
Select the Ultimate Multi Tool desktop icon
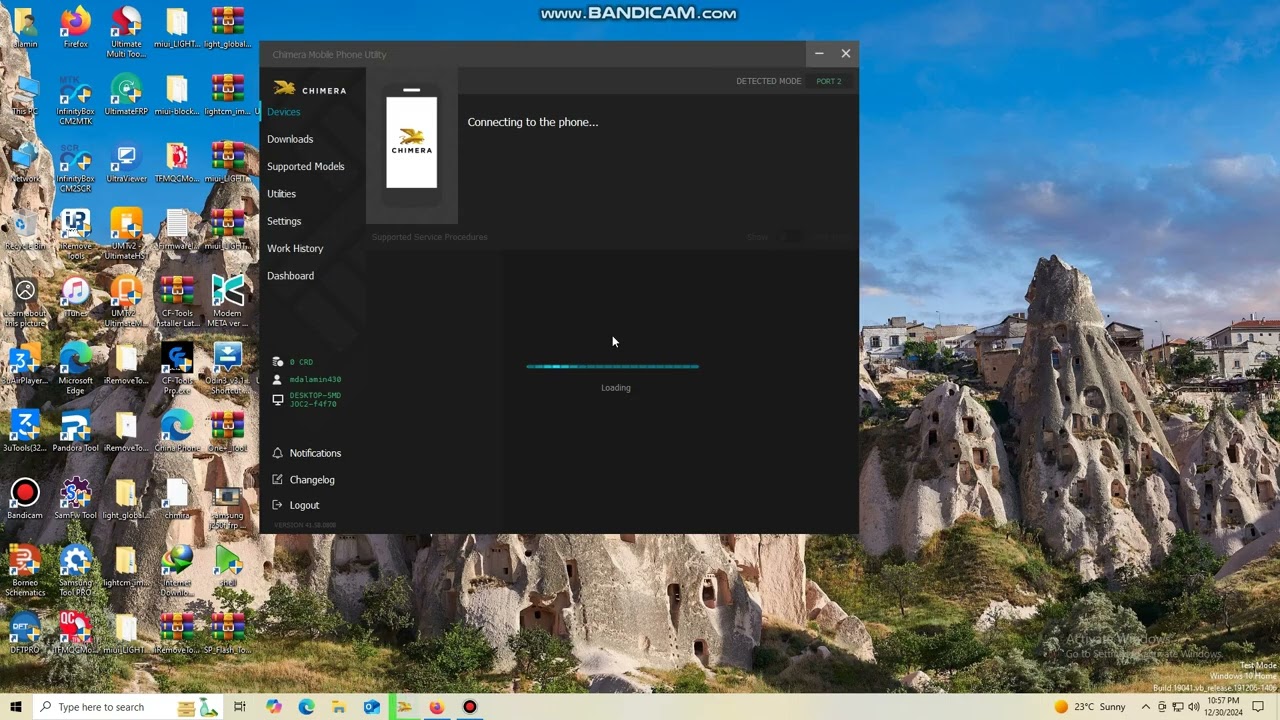coord(126,32)
